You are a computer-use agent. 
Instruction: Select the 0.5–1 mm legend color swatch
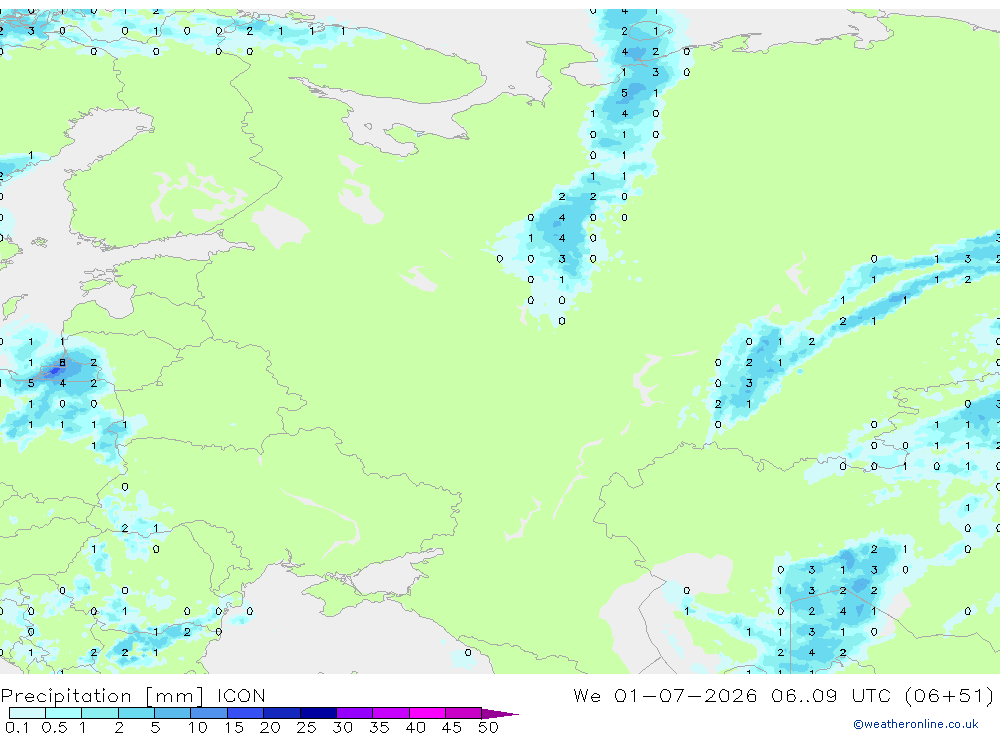pyautogui.click(x=64, y=713)
